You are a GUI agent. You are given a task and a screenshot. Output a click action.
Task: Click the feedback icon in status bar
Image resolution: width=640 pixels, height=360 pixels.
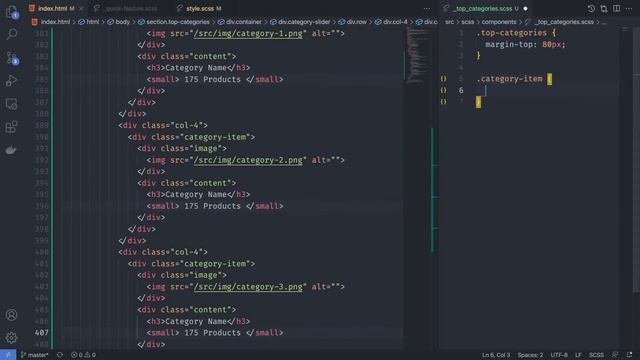[x=615, y=355]
